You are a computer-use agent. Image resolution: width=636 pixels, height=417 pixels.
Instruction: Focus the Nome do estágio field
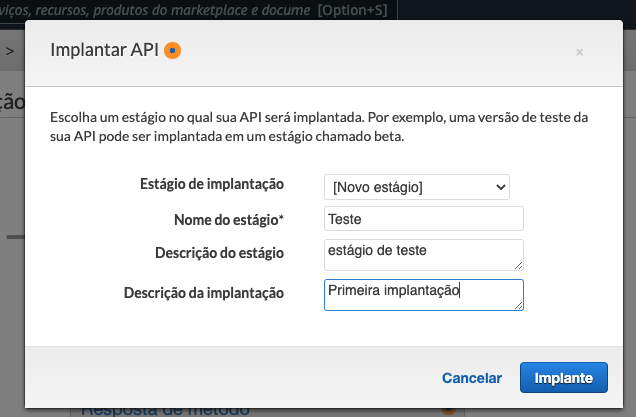pos(424,219)
